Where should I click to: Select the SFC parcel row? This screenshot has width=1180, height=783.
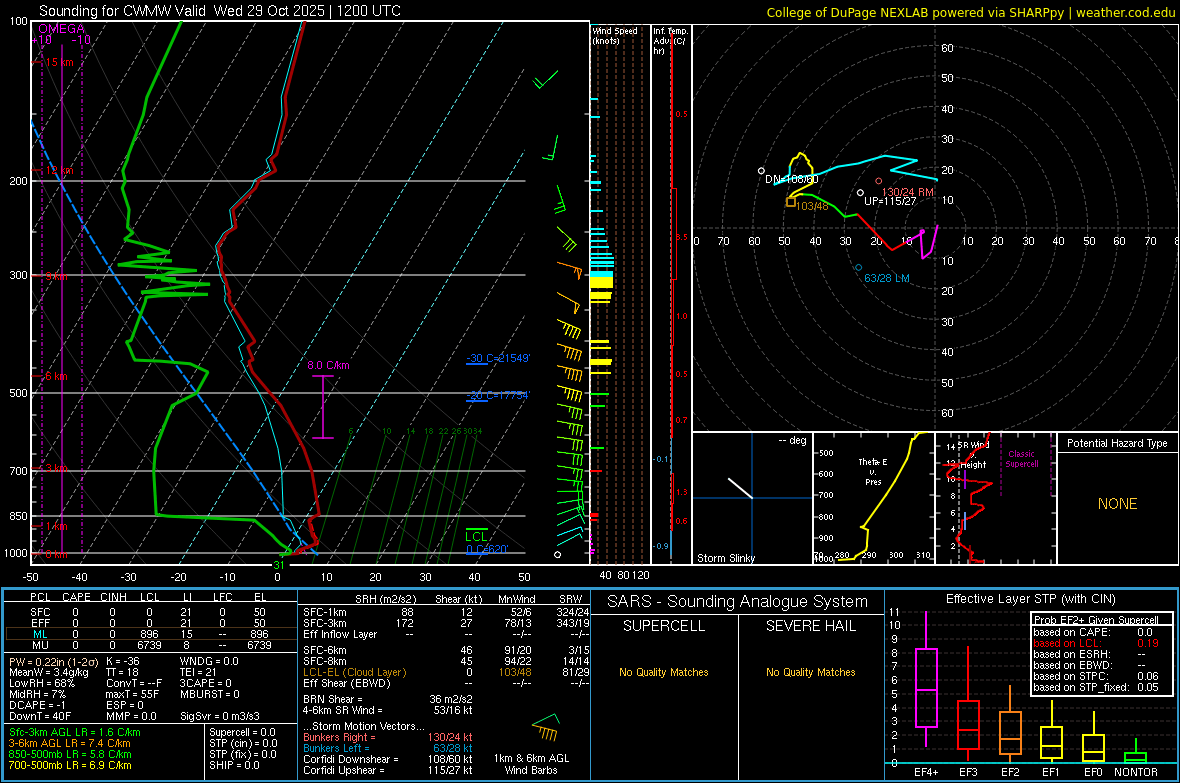151,612
